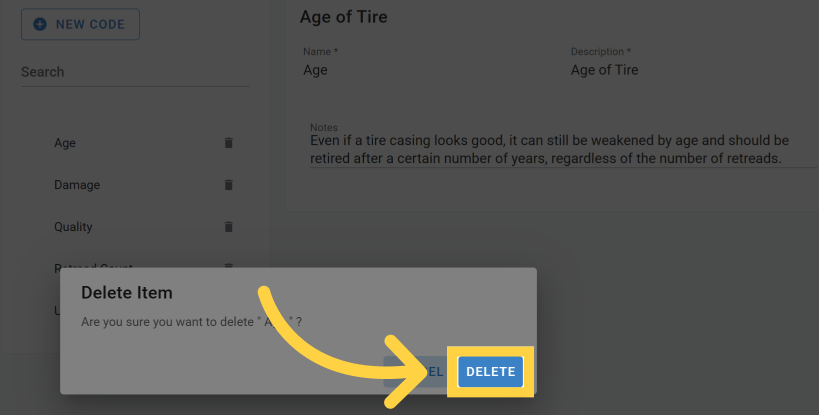Click the trash icon beside Age
Image resolution: width=819 pixels, height=415 pixels.
click(228, 143)
